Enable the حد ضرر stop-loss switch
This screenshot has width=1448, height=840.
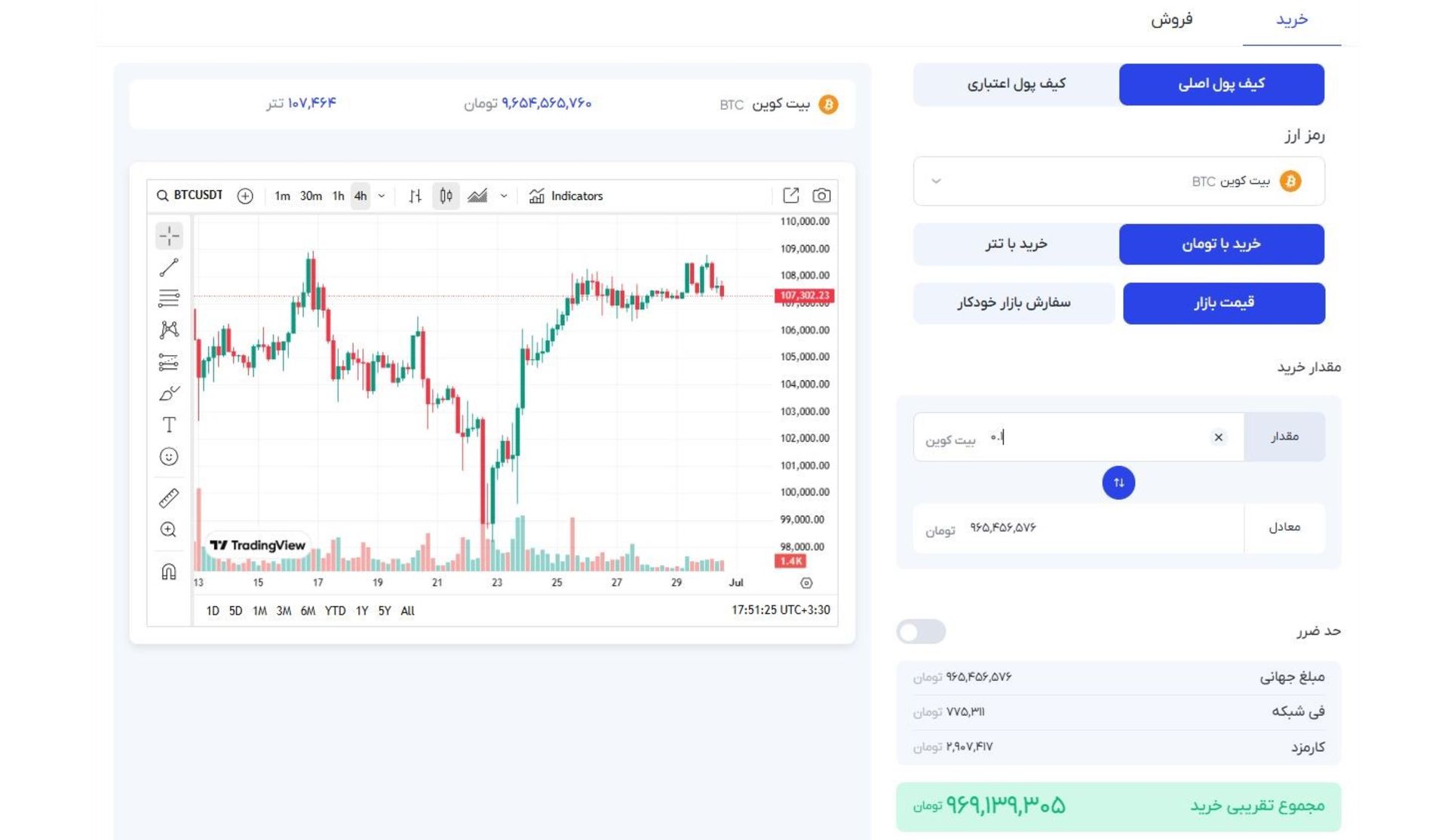click(921, 632)
